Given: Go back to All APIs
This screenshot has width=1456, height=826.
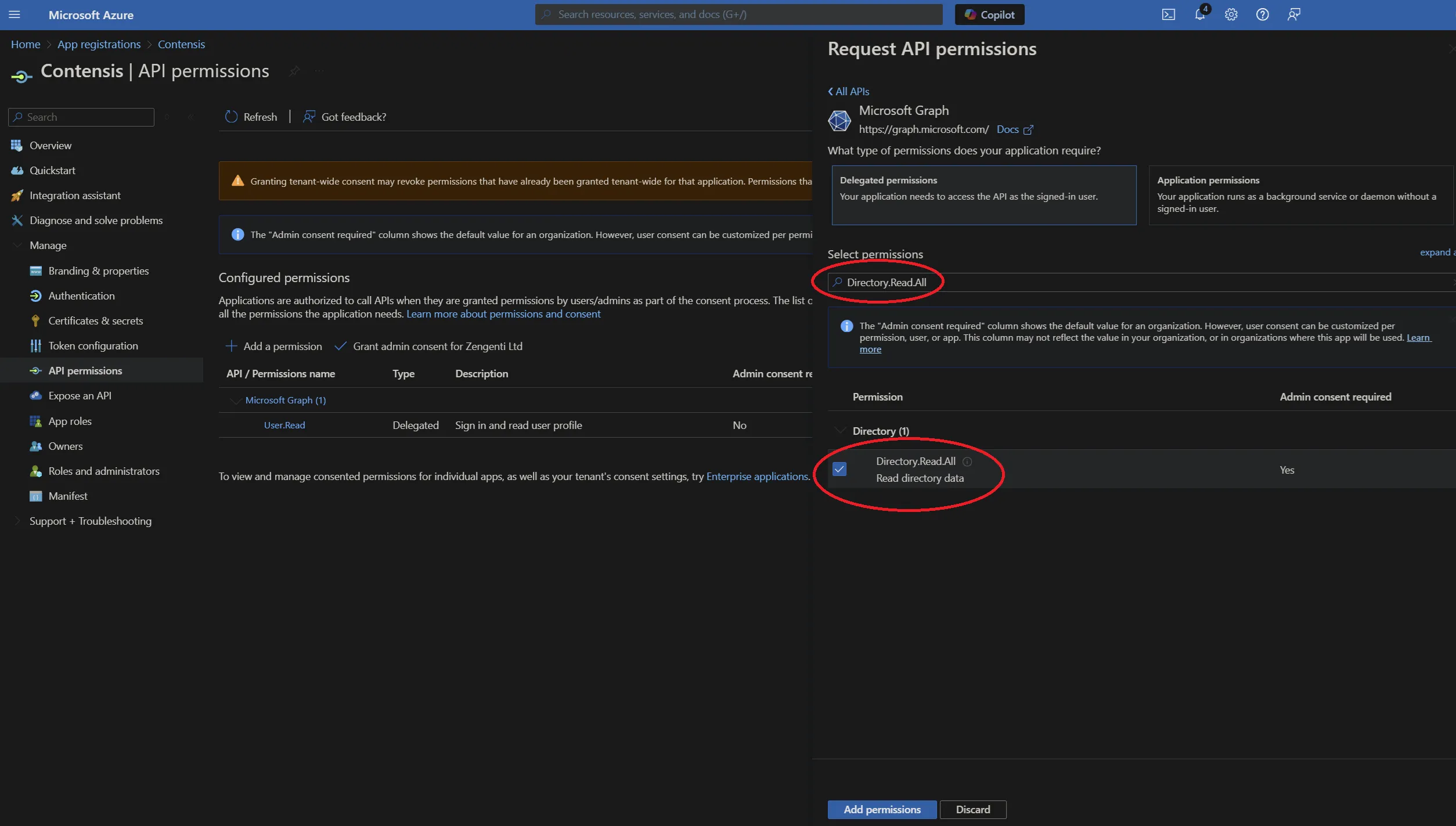Looking at the screenshot, I should click(x=848, y=91).
